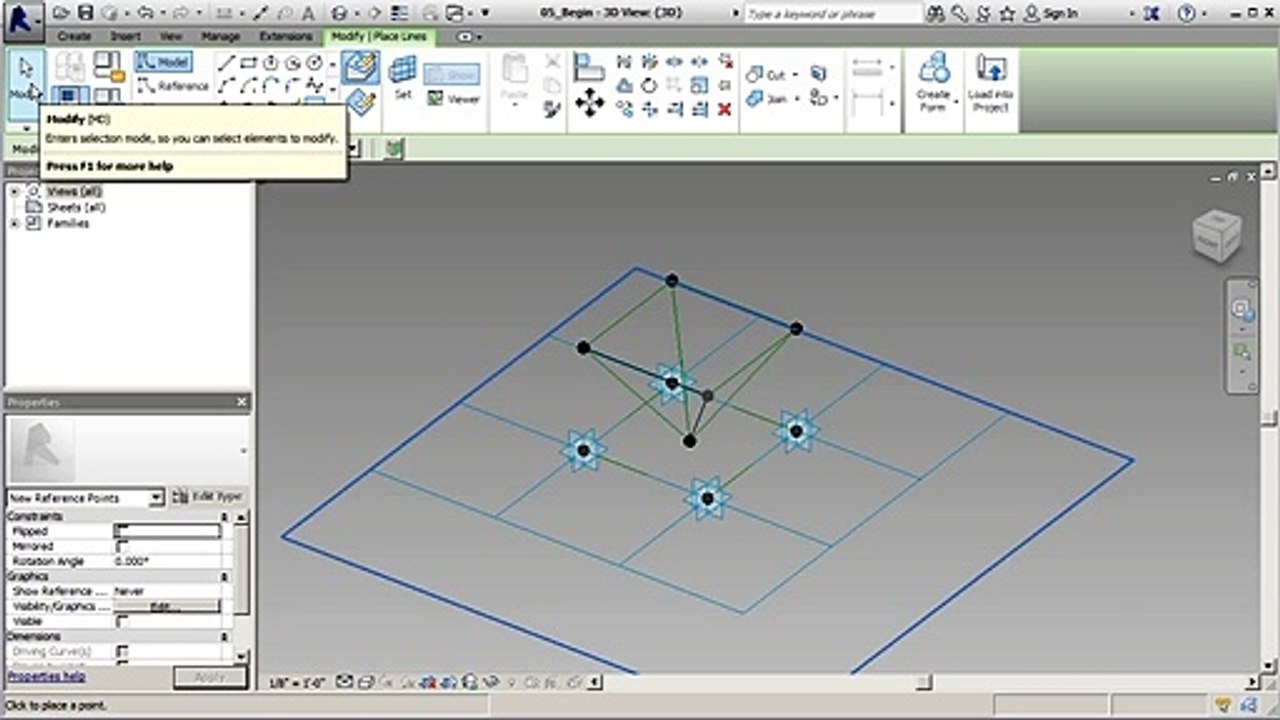Image resolution: width=1280 pixels, height=720 pixels.
Task: Click Load into Project
Action: 990,82
